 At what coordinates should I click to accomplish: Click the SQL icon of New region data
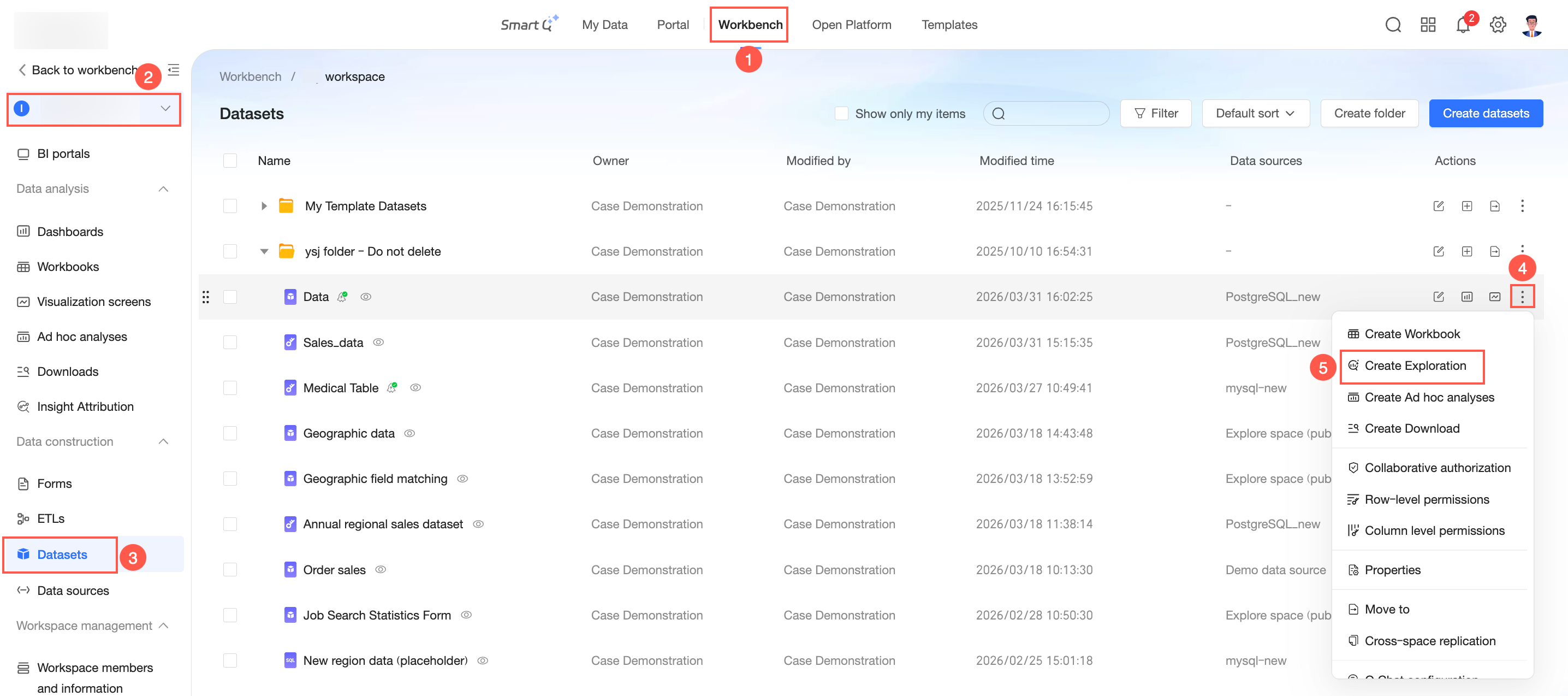290,660
